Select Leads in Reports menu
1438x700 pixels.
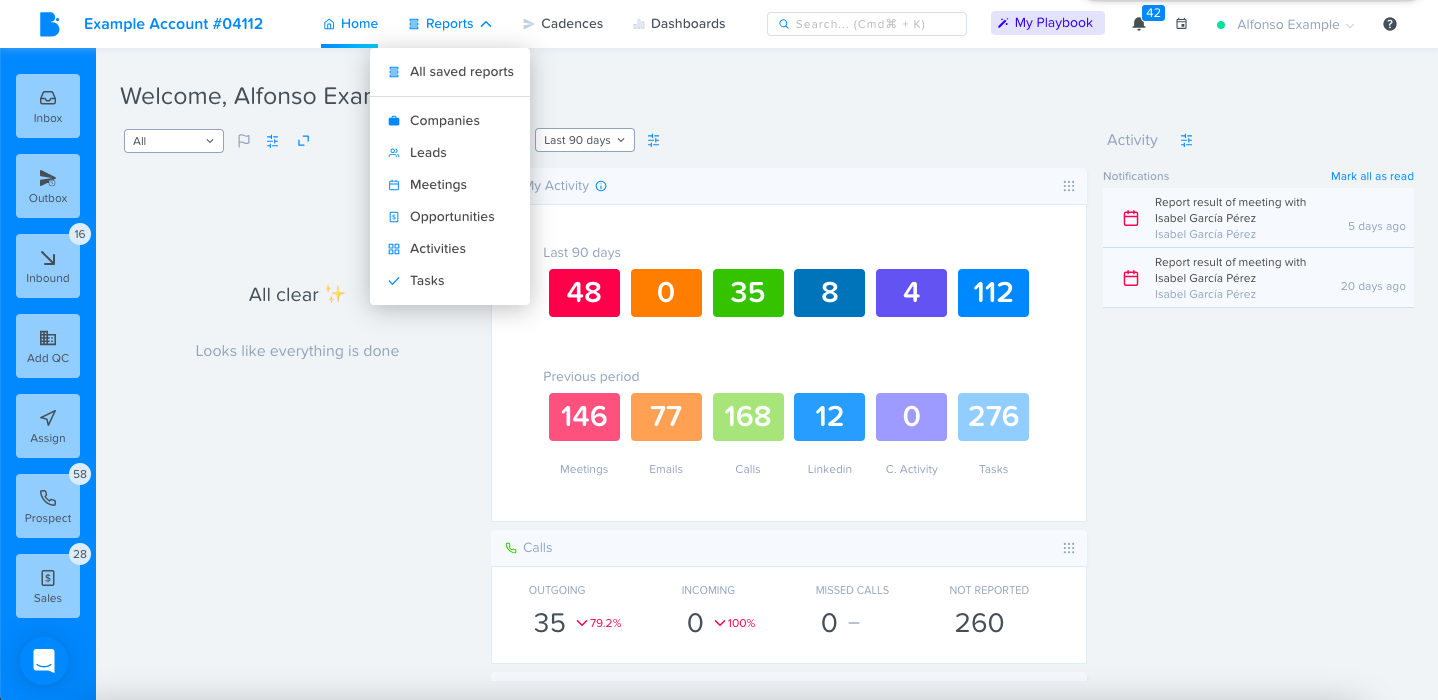tap(450, 152)
